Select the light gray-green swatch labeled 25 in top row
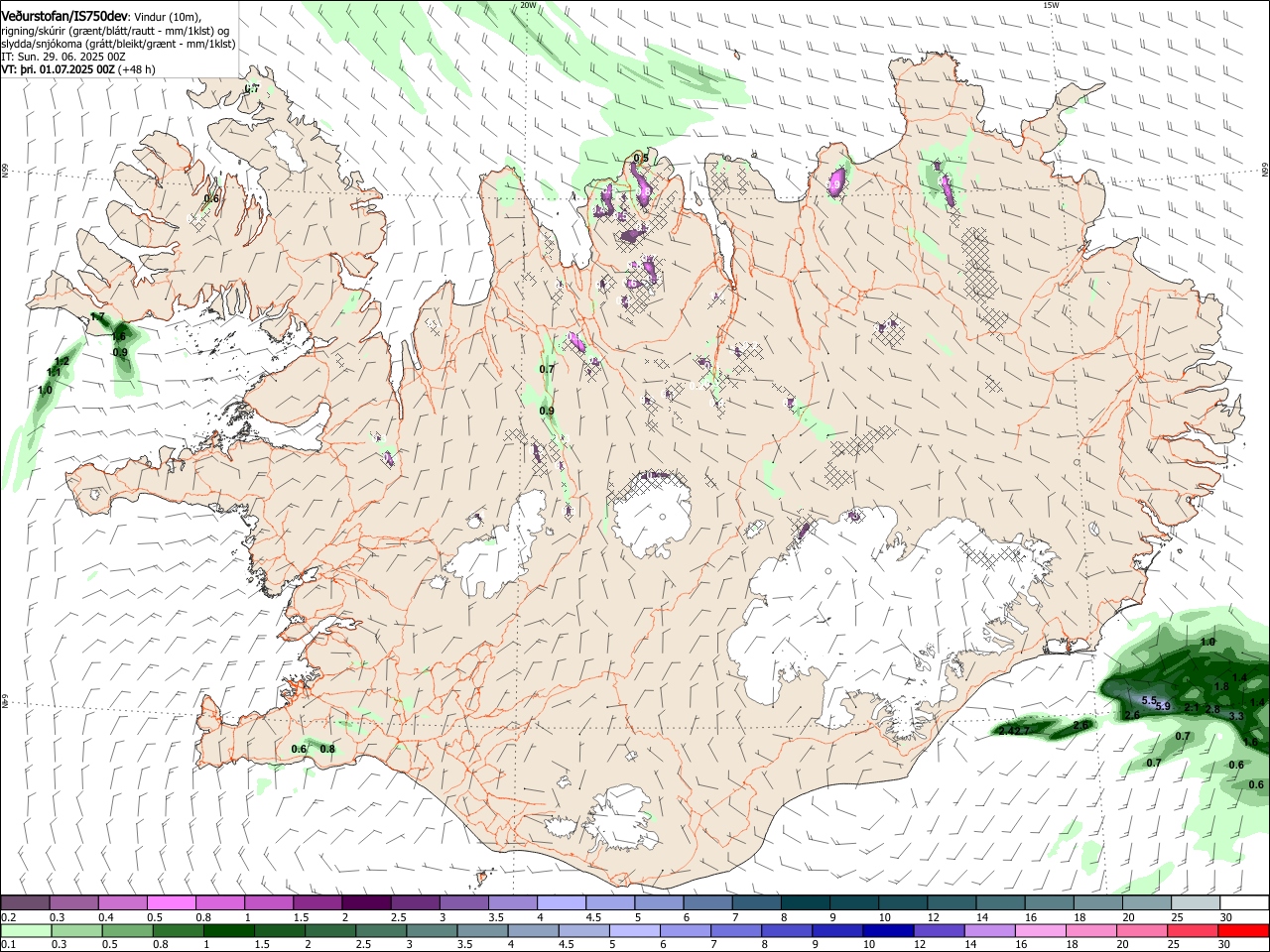The height and width of the screenshot is (952, 1270). pyautogui.click(x=1195, y=903)
